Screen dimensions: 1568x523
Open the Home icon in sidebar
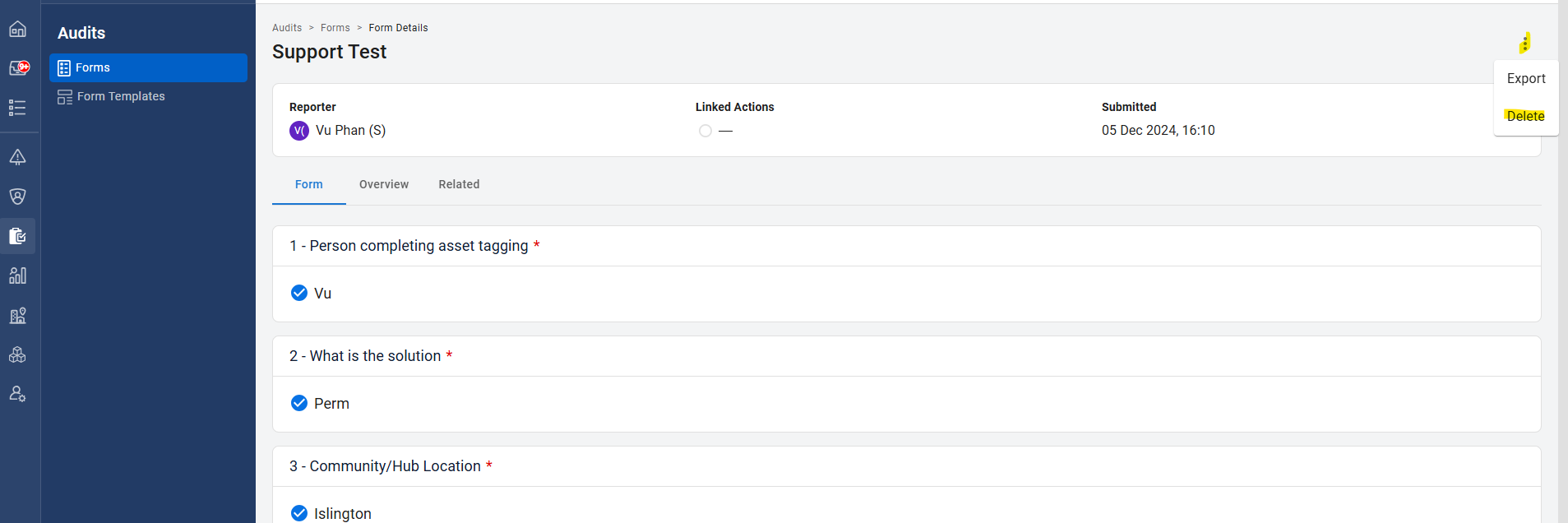click(18, 30)
